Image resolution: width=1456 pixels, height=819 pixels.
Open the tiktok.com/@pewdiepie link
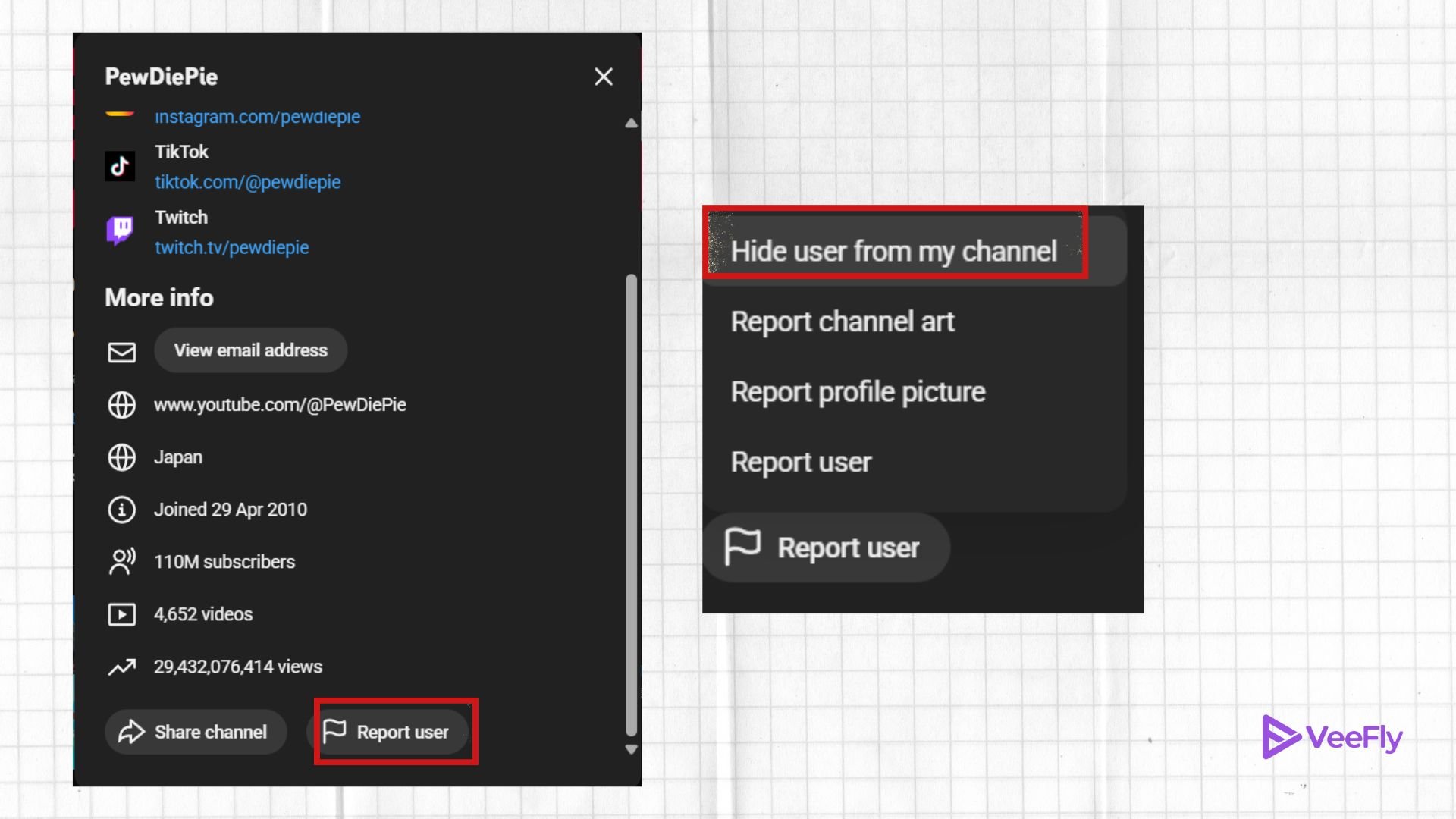point(247,182)
